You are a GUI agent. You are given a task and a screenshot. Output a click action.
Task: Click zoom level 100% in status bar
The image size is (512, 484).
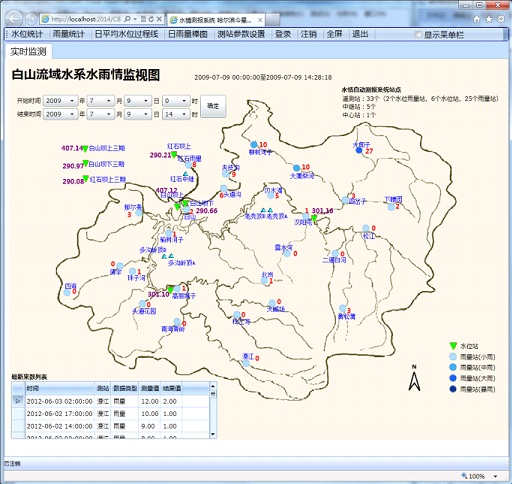476,476
